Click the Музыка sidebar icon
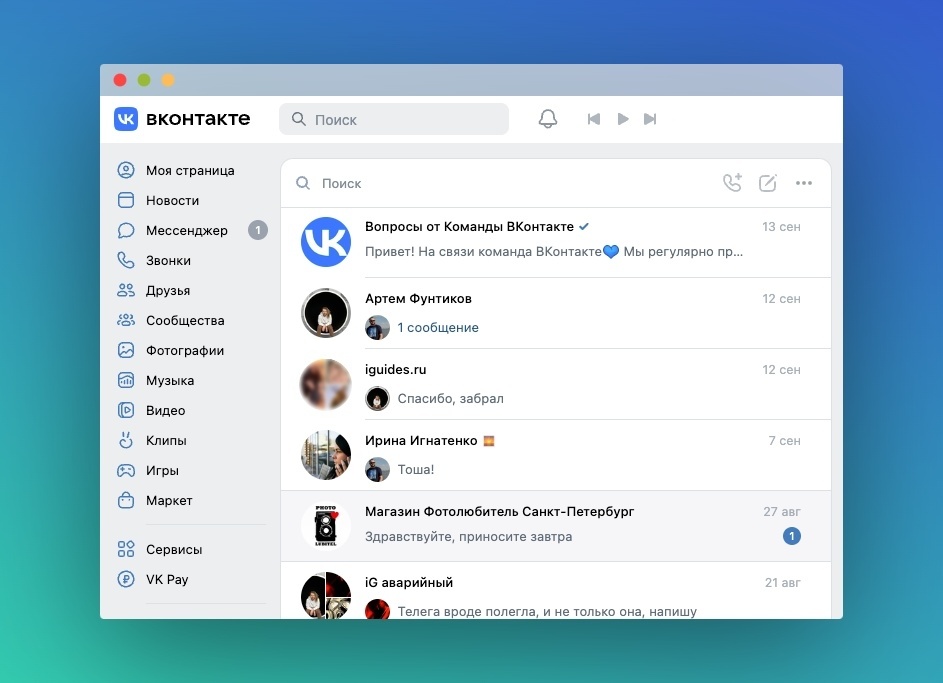This screenshot has height=683, width=943. pos(126,381)
